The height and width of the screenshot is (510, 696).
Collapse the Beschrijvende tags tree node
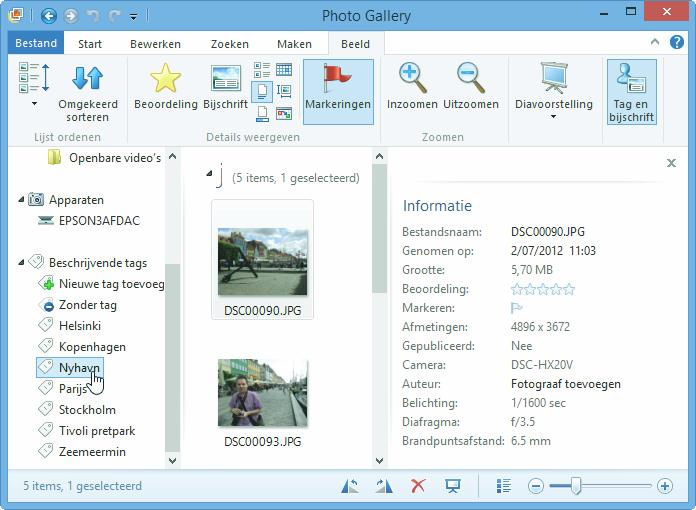pyautogui.click(x=22, y=263)
